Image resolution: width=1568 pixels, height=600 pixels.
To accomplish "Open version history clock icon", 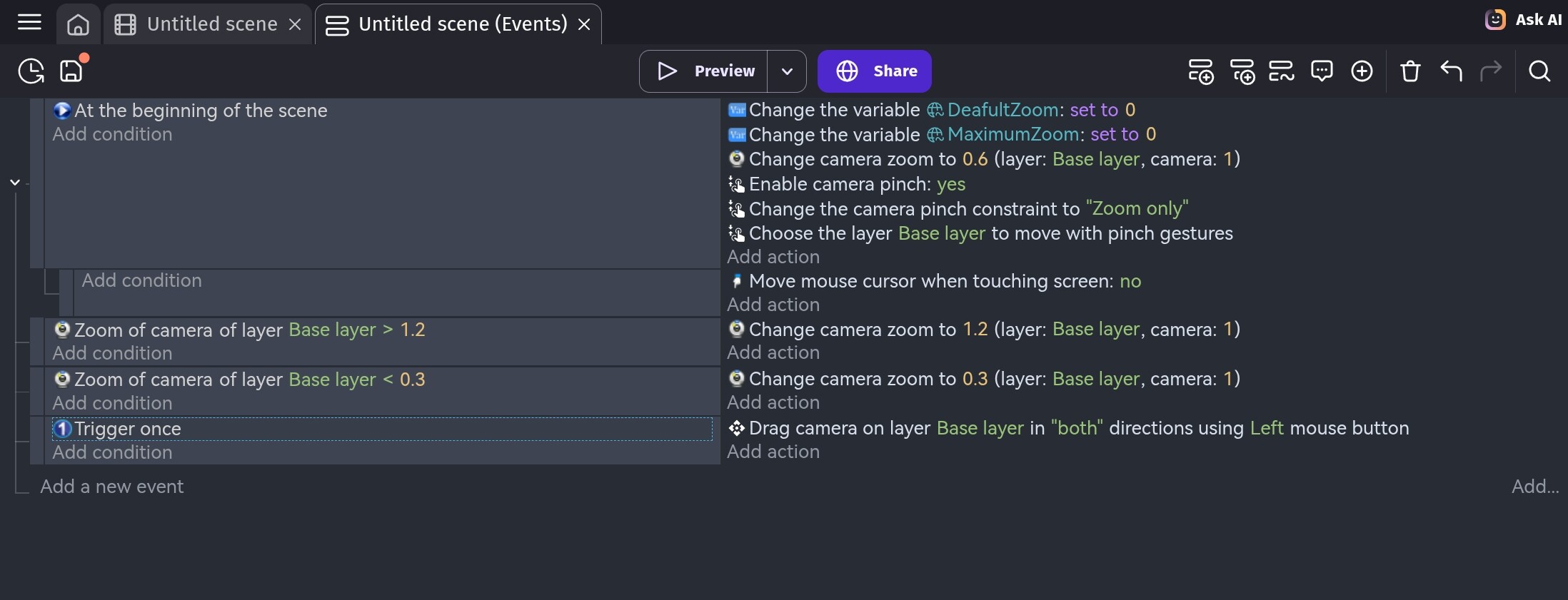I will click(x=31, y=71).
